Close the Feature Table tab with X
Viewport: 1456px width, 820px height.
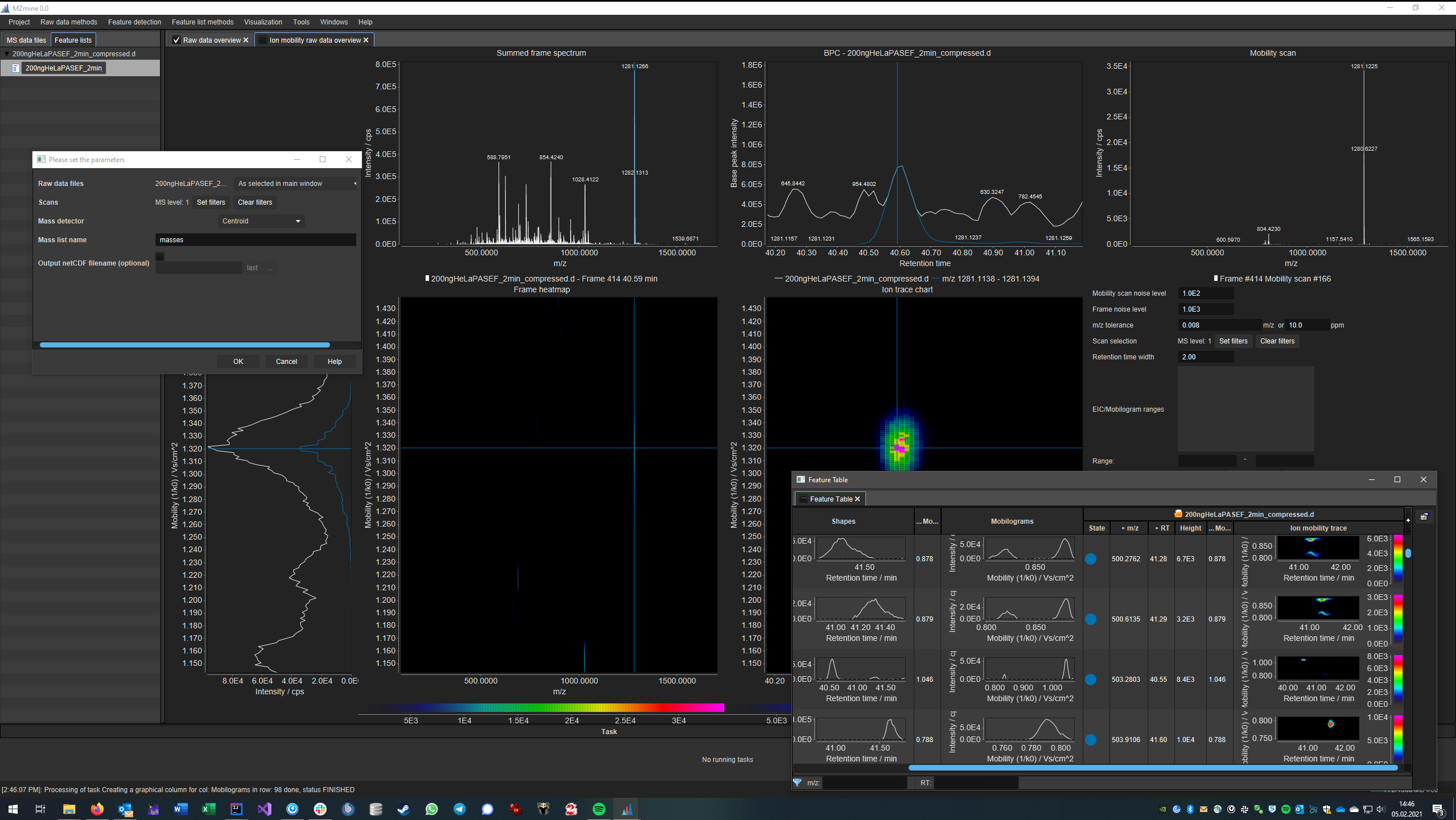pyautogui.click(x=857, y=499)
